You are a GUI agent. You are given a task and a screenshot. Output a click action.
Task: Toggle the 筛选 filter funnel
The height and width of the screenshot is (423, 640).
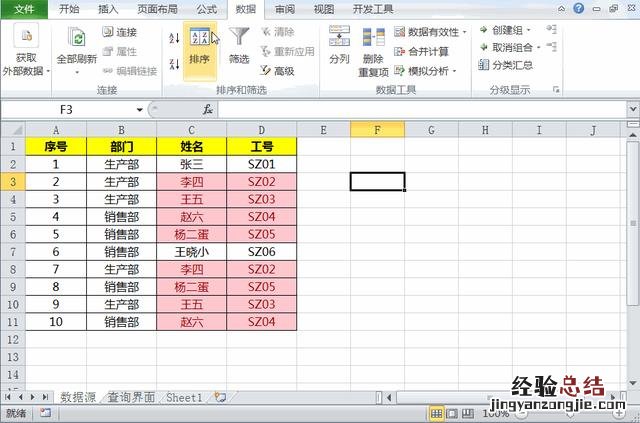coord(239,45)
